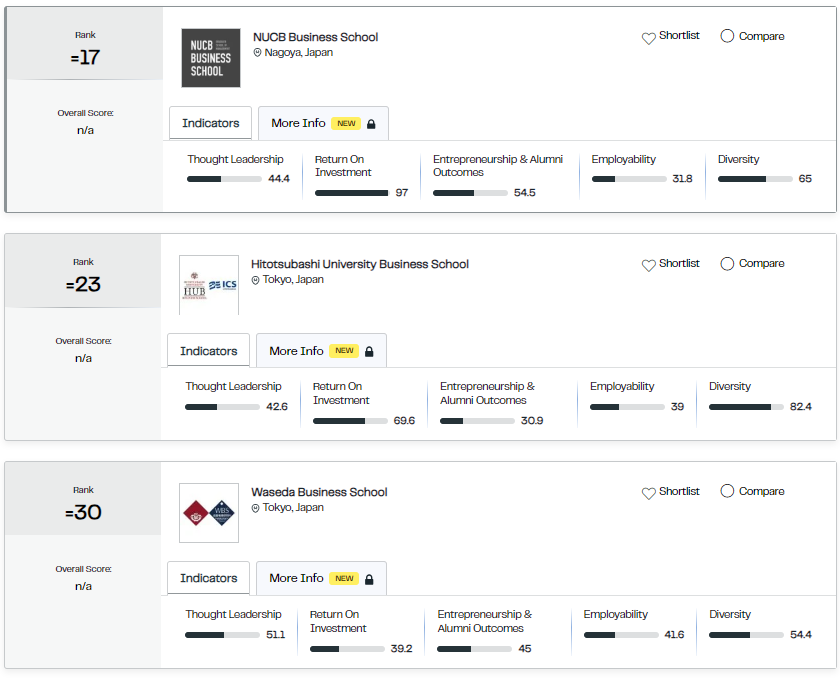
Task: Click Hitotsubashi Entrepreneurship score 30.9
Action: click(x=532, y=421)
